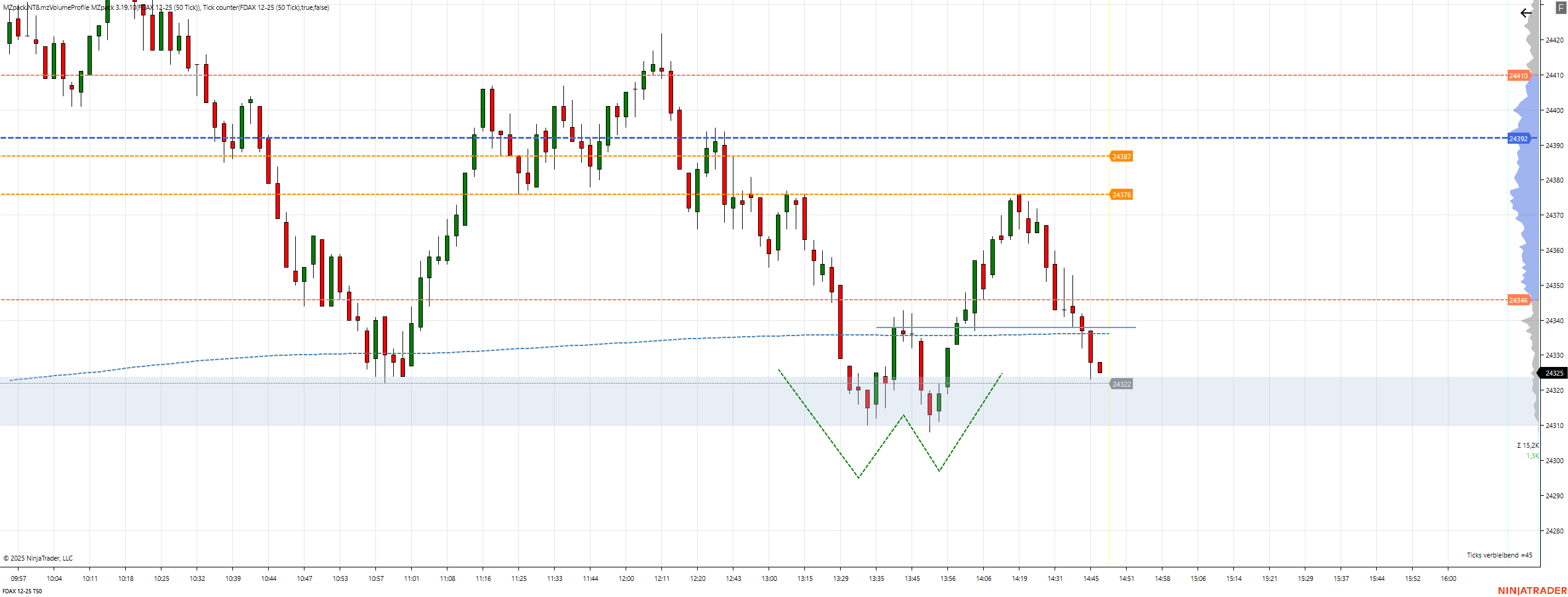Viewport: 1568px width, 597px height.
Task: Click the 24410 price marker on axis
Action: click(1519, 76)
